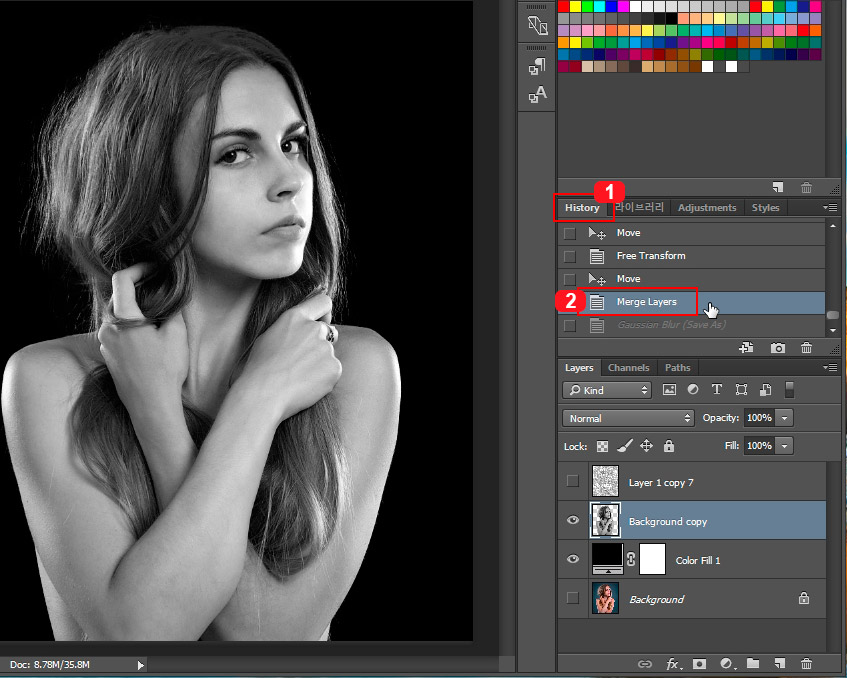This screenshot has height=678, width=847.
Task: Pick the pure green swatch in the top row
Action: [587, 6]
